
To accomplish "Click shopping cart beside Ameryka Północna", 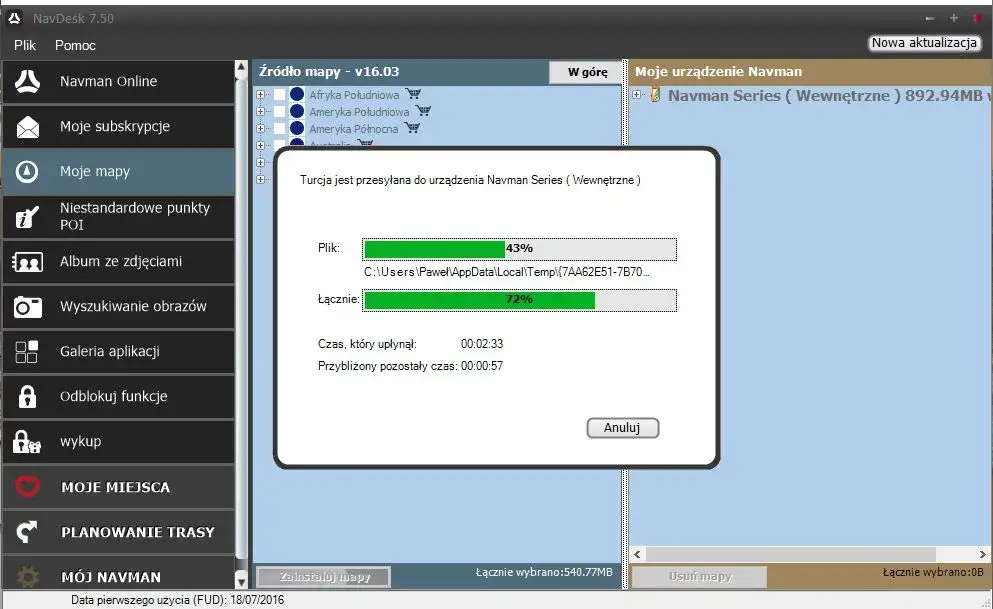I will pos(412,128).
